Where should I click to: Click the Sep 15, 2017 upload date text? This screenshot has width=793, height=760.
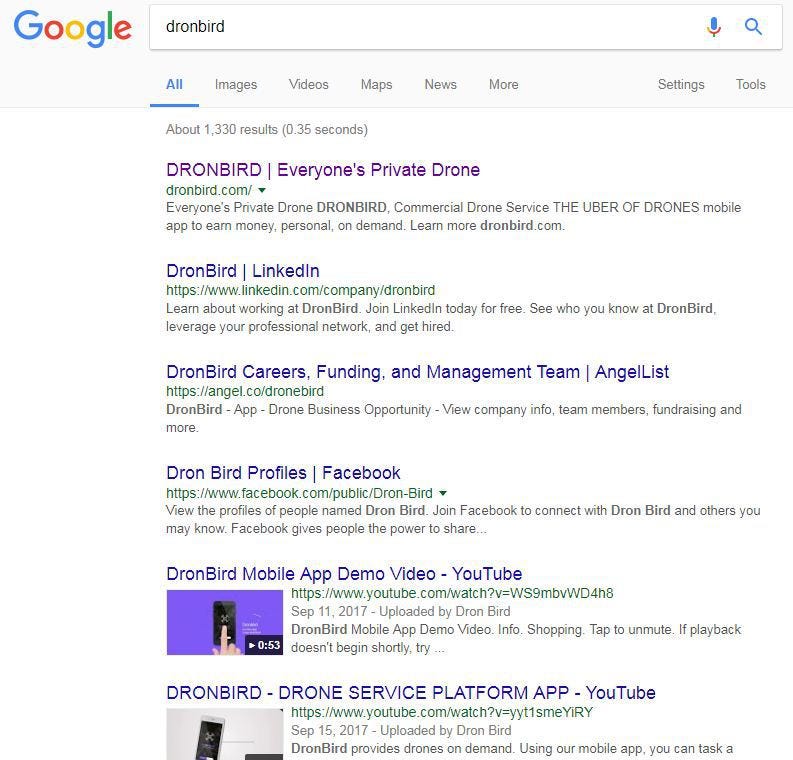coord(329,731)
